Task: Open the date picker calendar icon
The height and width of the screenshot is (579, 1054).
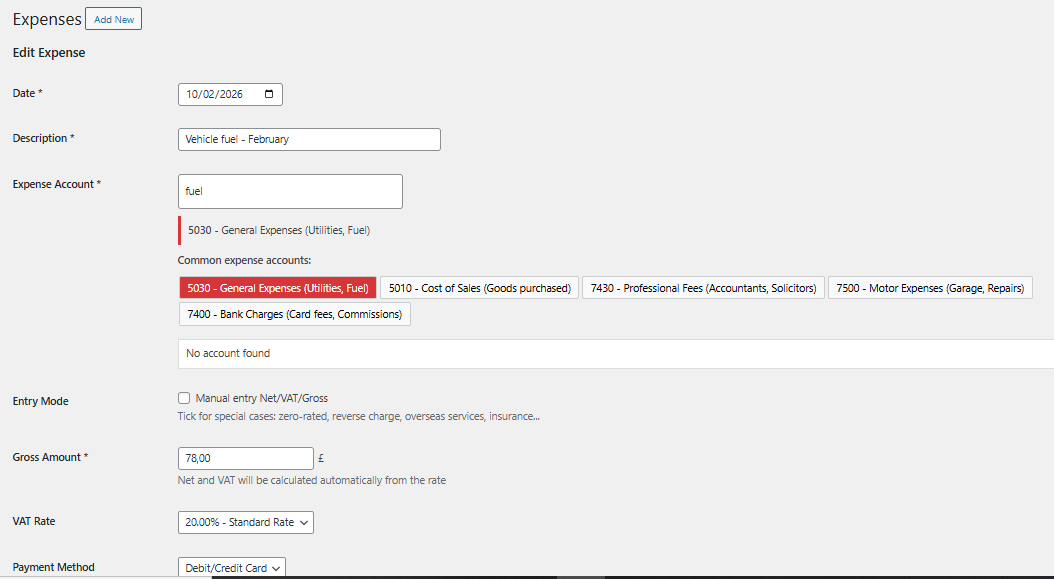Action: (266, 93)
